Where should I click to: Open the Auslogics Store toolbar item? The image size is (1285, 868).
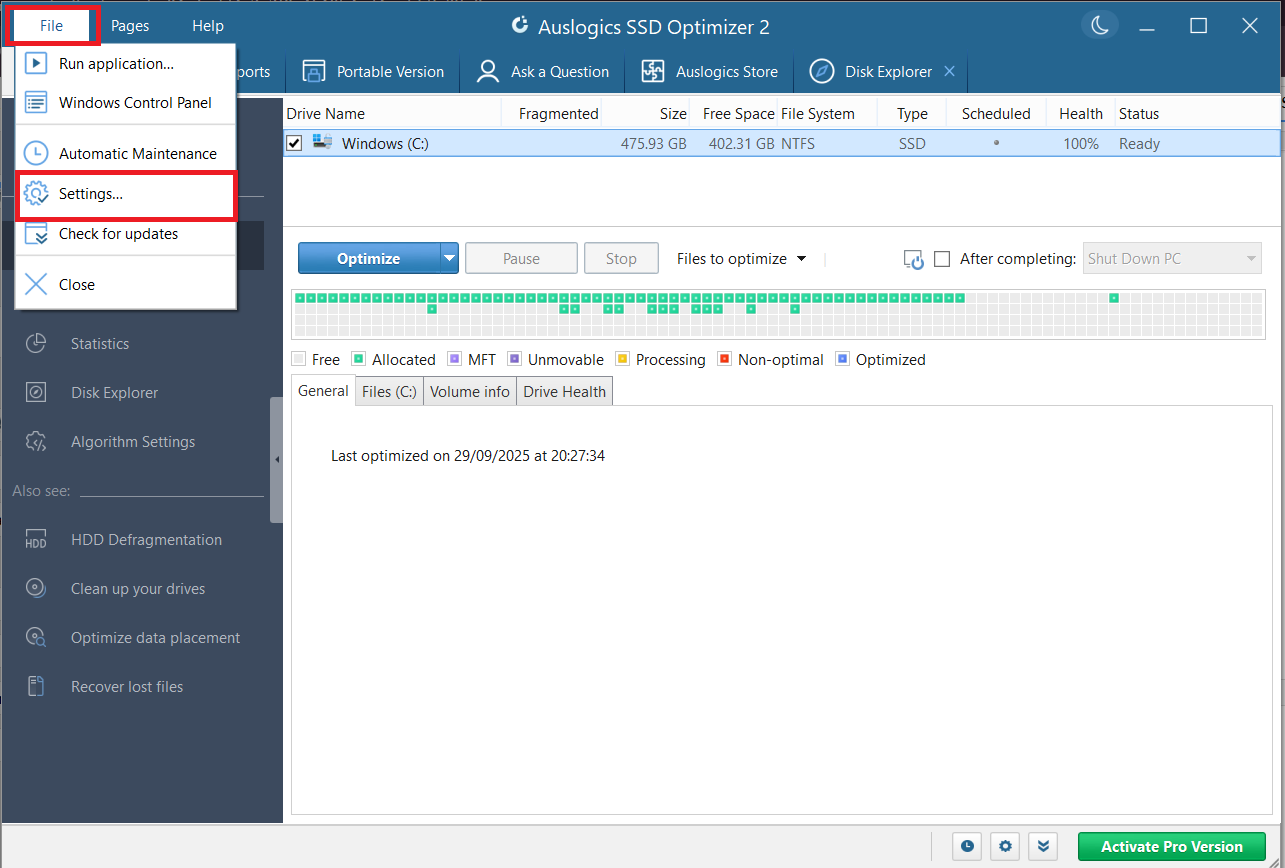(710, 72)
